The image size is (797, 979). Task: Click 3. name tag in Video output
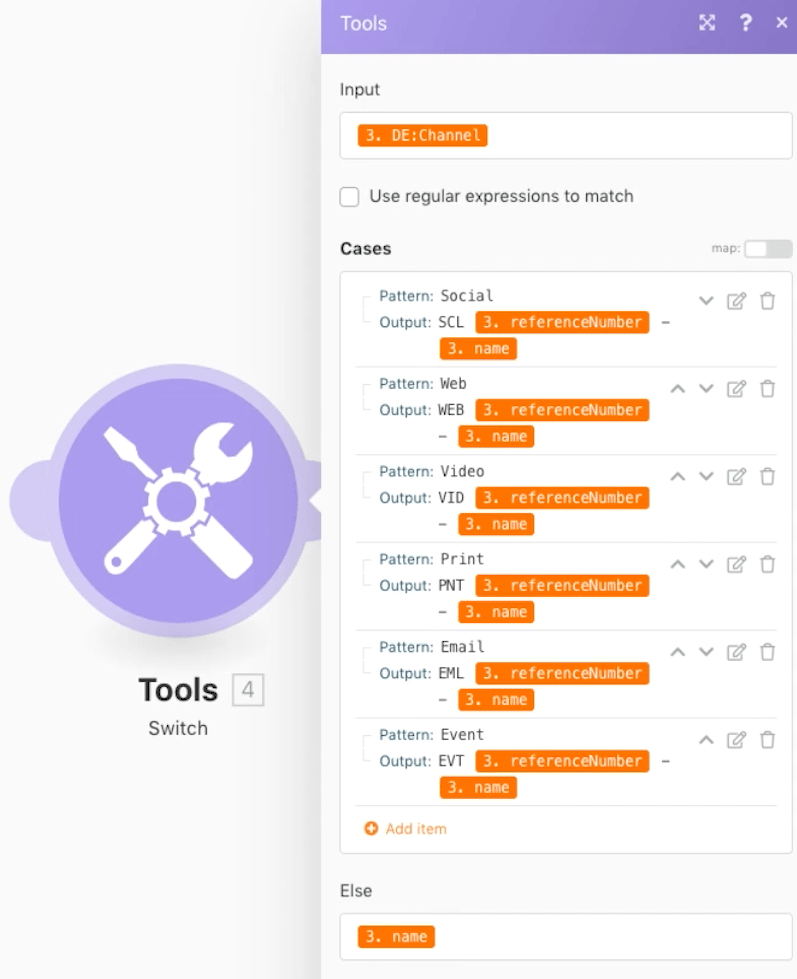(x=496, y=524)
